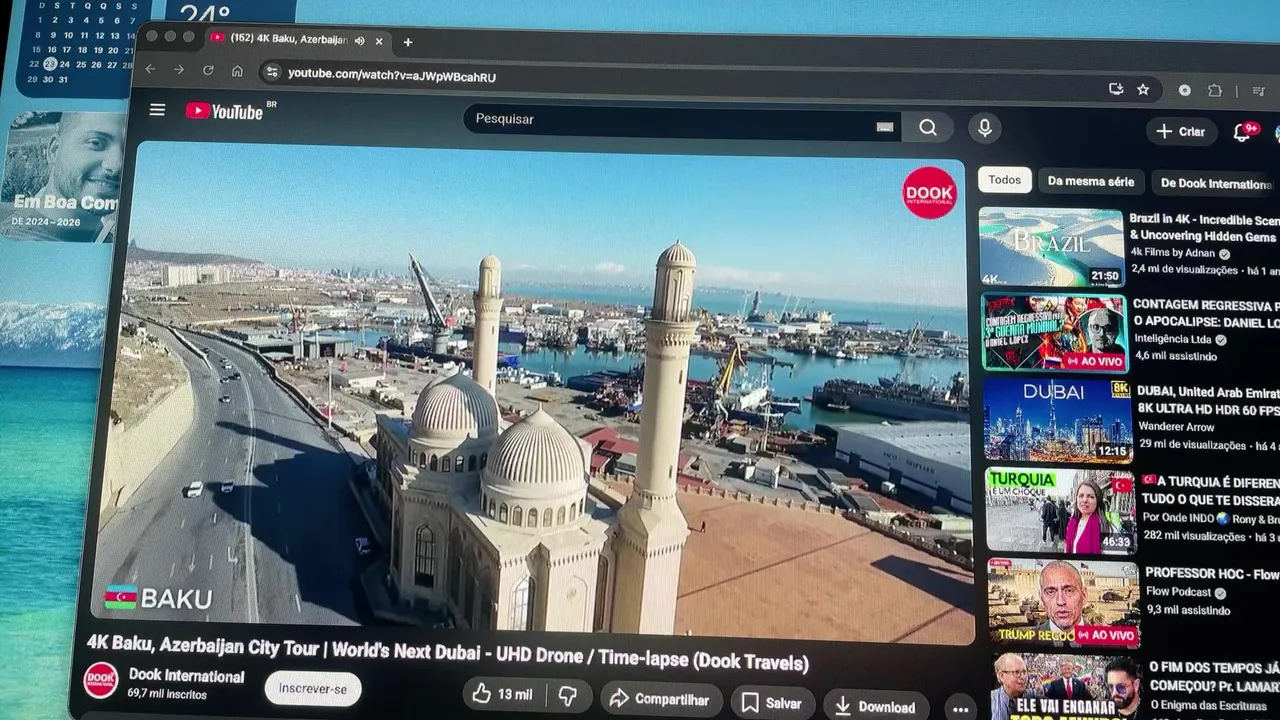Open the DUBAI, United Arab Emirates title

[1208, 400]
